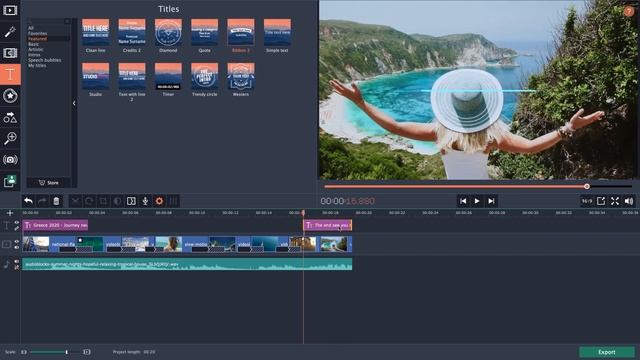The width and height of the screenshot is (640, 360).
Task: Select the My titles category
Action: click(x=37, y=65)
